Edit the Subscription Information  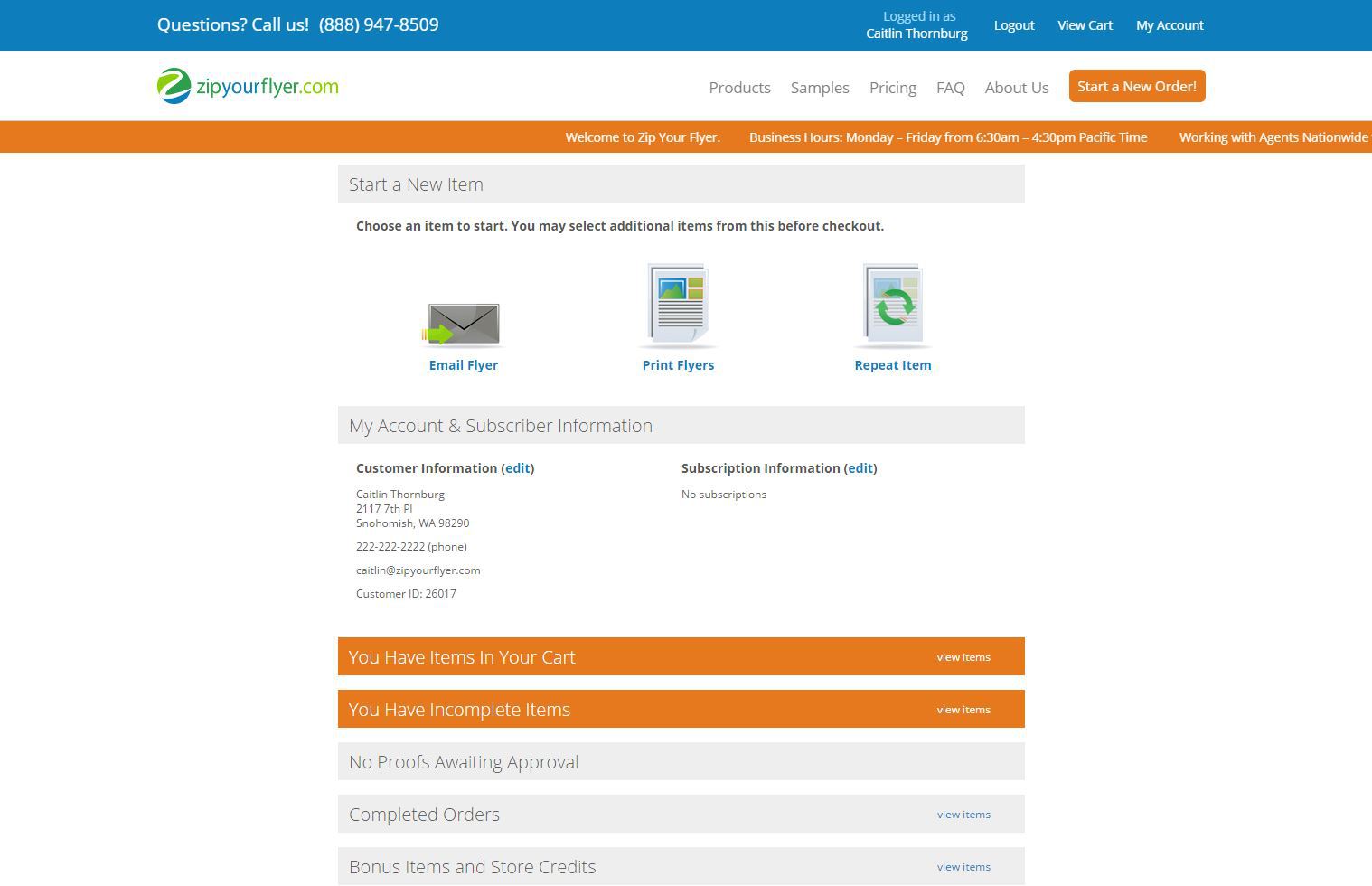pyautogui.click(x=860, y=468)
